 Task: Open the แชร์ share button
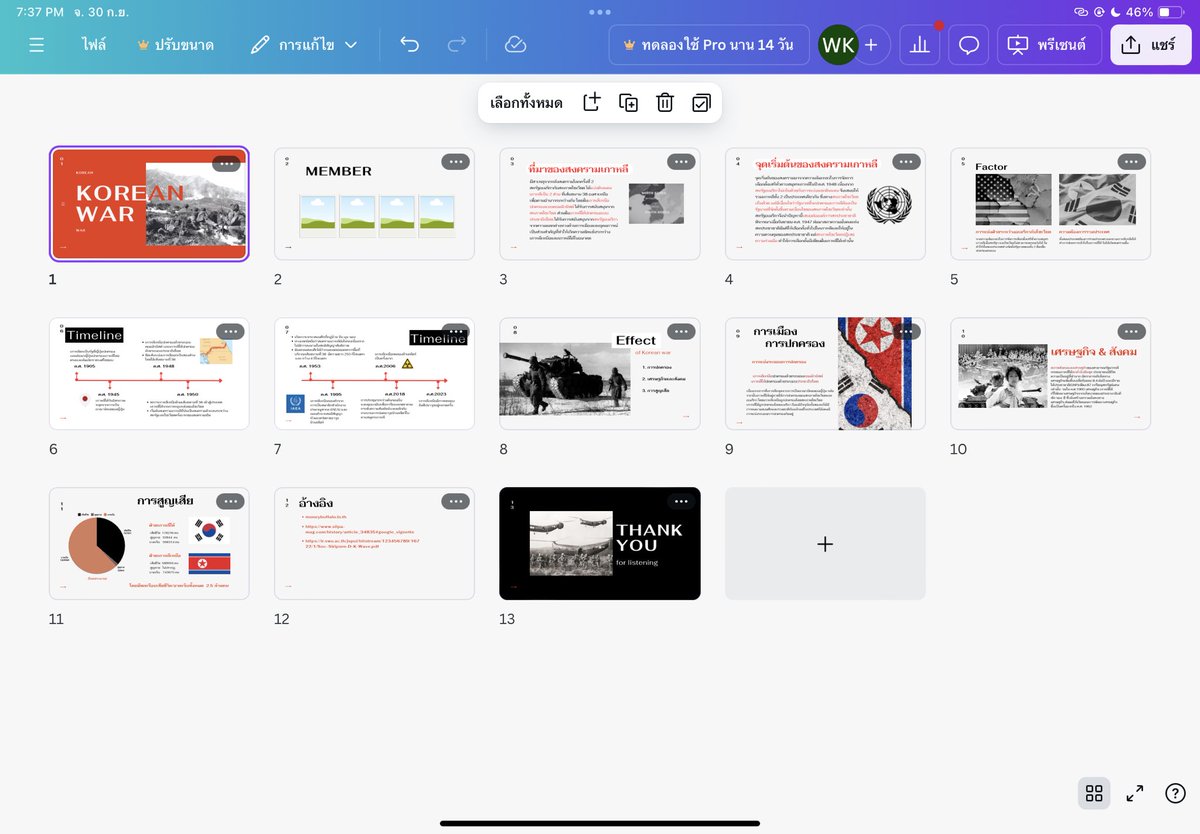1150,45
